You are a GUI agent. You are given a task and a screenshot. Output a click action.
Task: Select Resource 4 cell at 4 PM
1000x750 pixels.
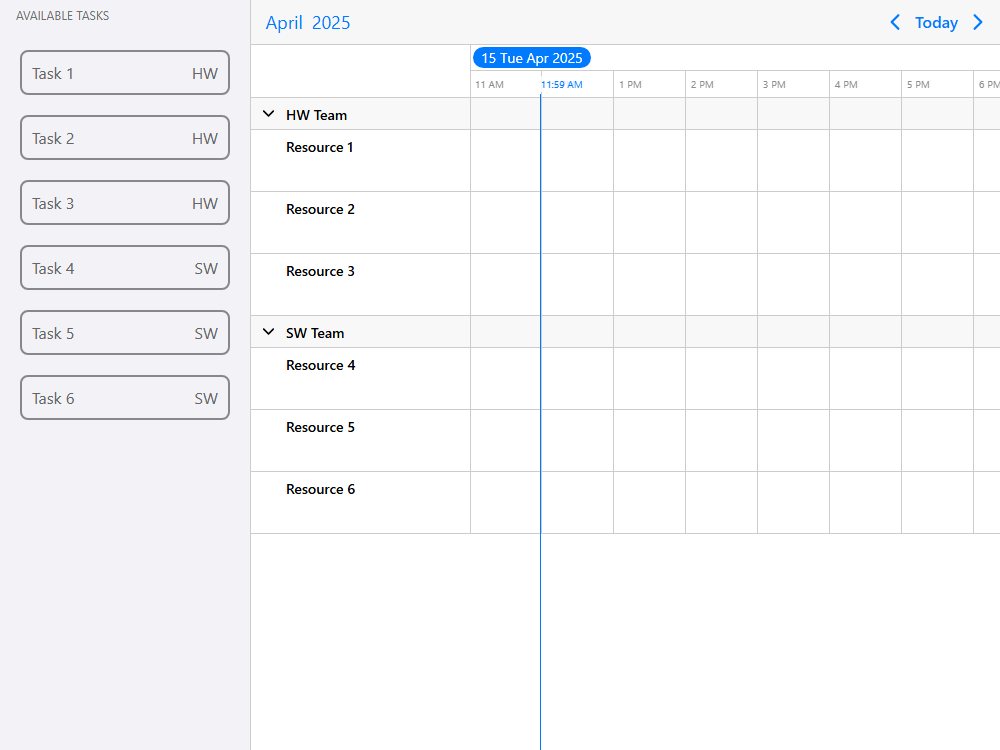pyautogui.click(x=865, y=379)
